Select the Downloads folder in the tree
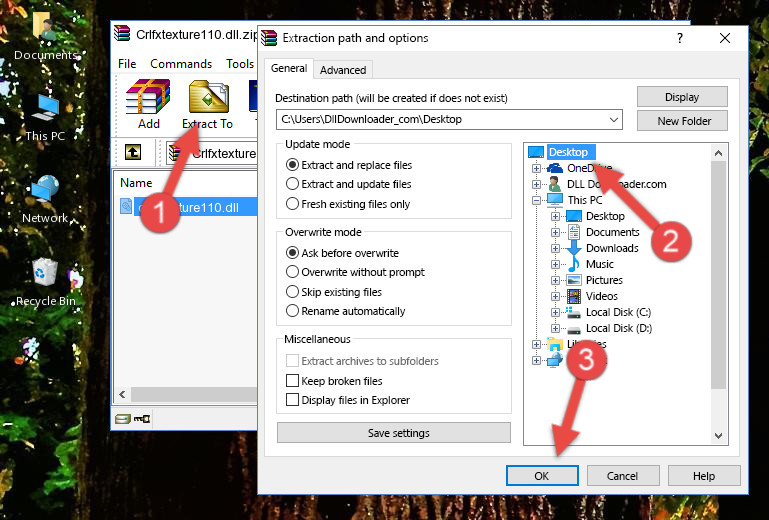769x520 pixels. [612, 248]
